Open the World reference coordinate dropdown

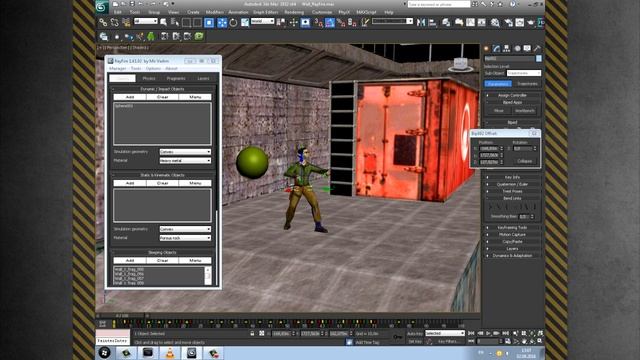pos(262,21)
